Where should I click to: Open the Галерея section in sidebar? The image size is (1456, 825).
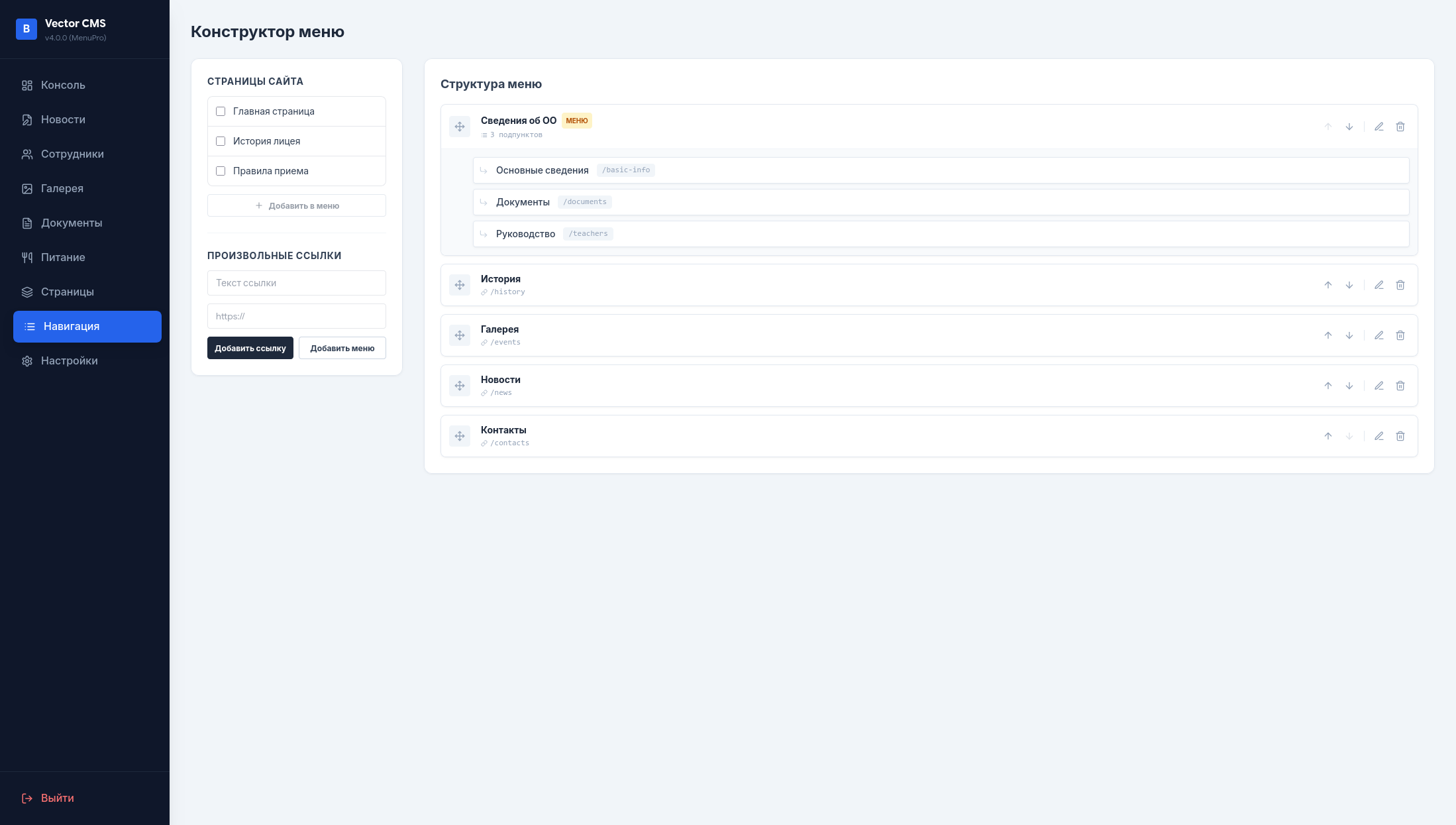click(63, 188)
